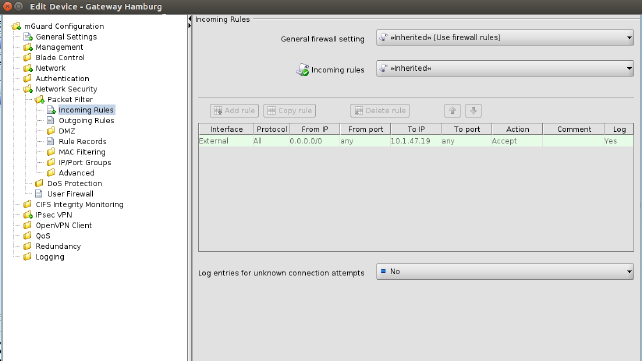
Task: Click the Packet Filter folder icon
Action: (39, 99)
